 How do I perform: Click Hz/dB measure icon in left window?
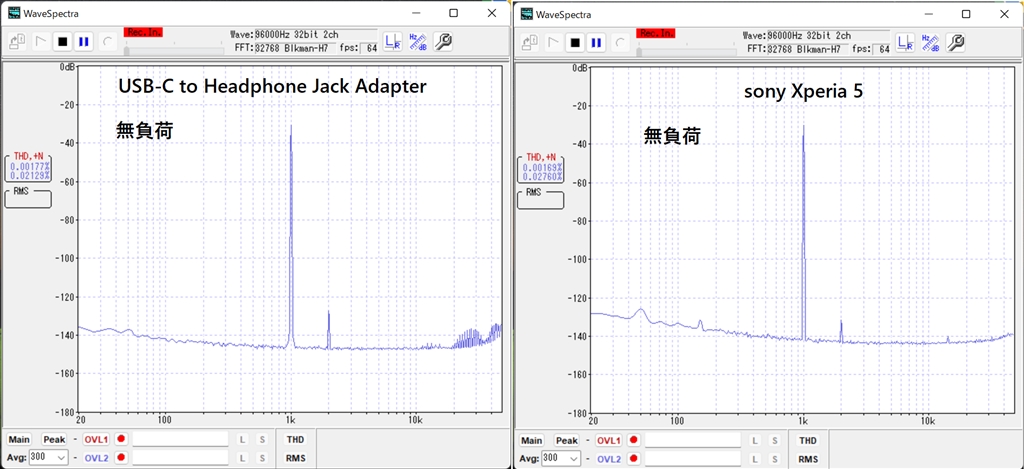(x=417, y=42)
